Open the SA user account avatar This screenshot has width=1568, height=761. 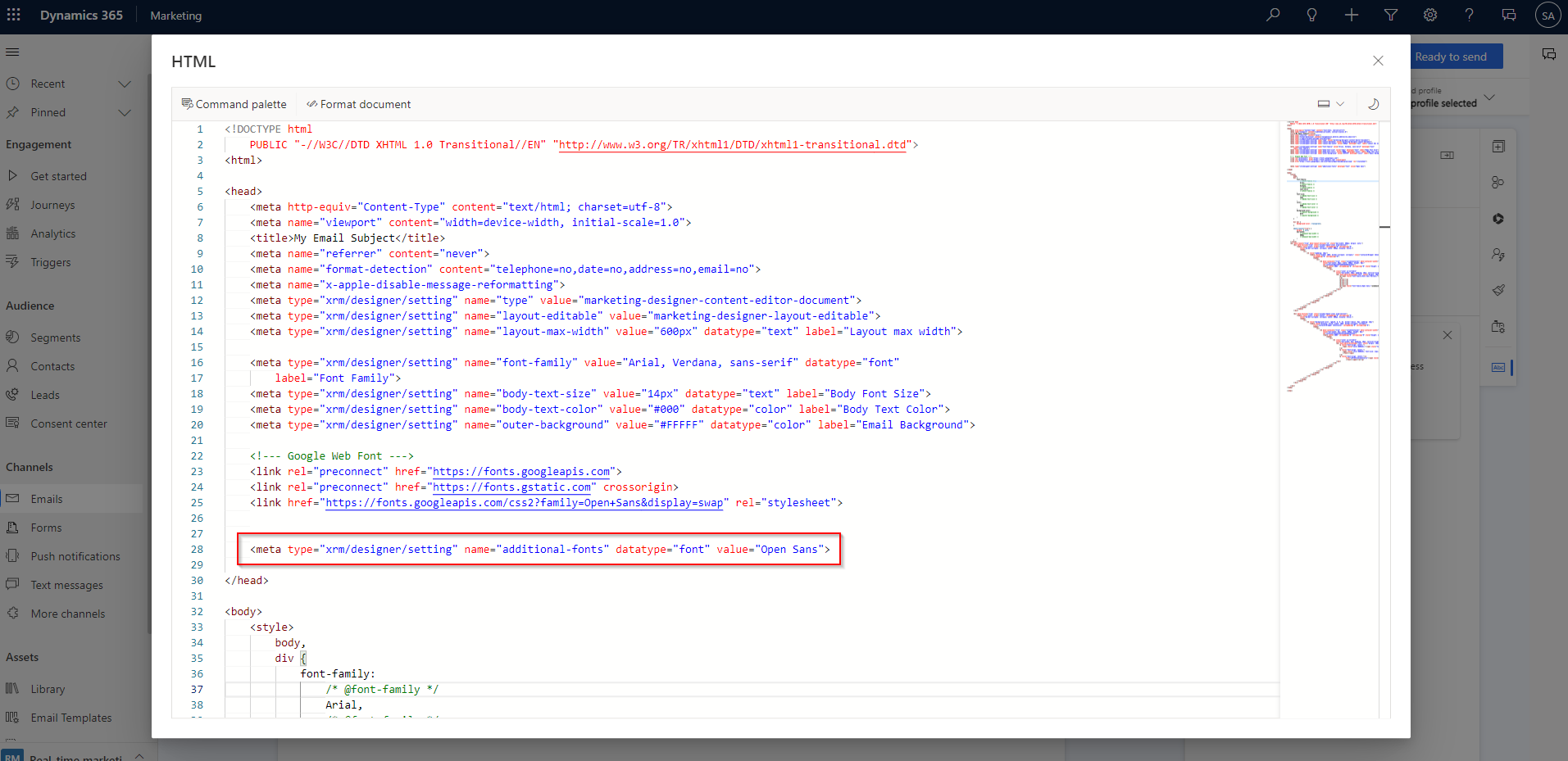(1548, 16)
